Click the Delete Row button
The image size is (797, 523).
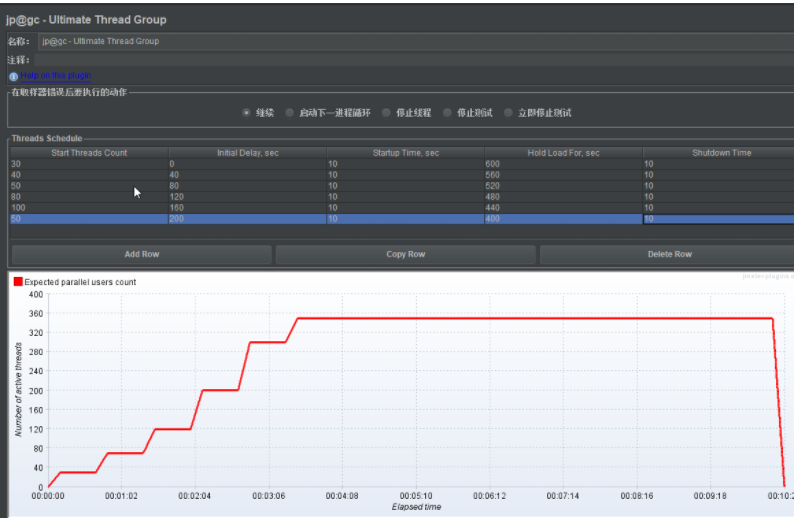pyautogui.click(x=669, y=254)
